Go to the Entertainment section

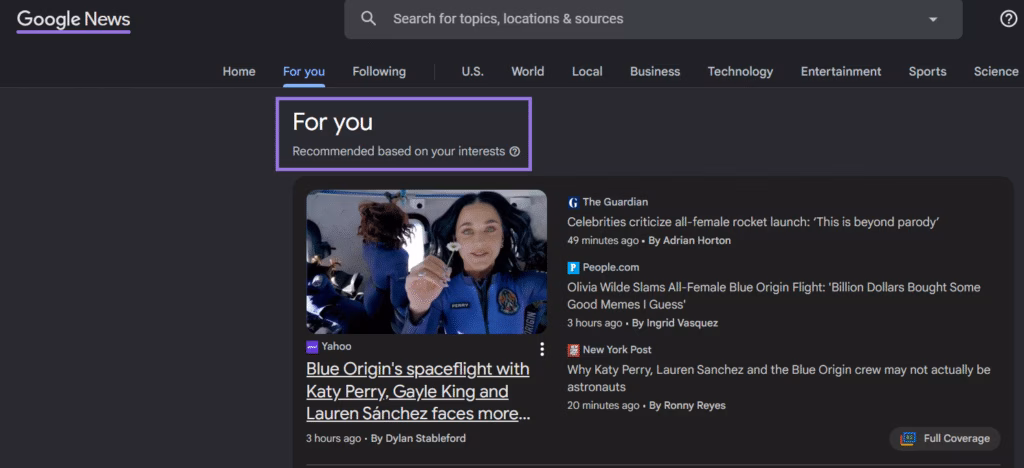click(840, 71)
